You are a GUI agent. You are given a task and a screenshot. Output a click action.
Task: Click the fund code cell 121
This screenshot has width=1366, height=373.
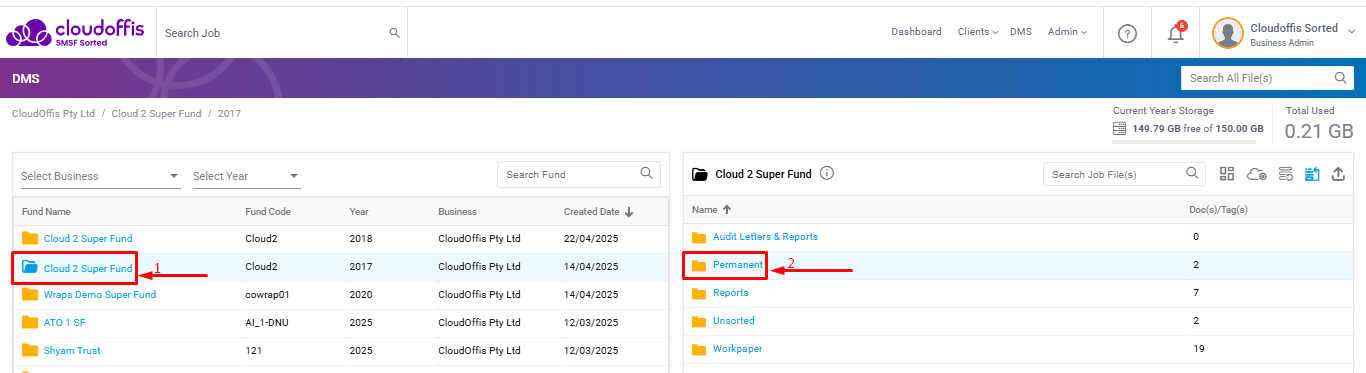pos(253,351)
